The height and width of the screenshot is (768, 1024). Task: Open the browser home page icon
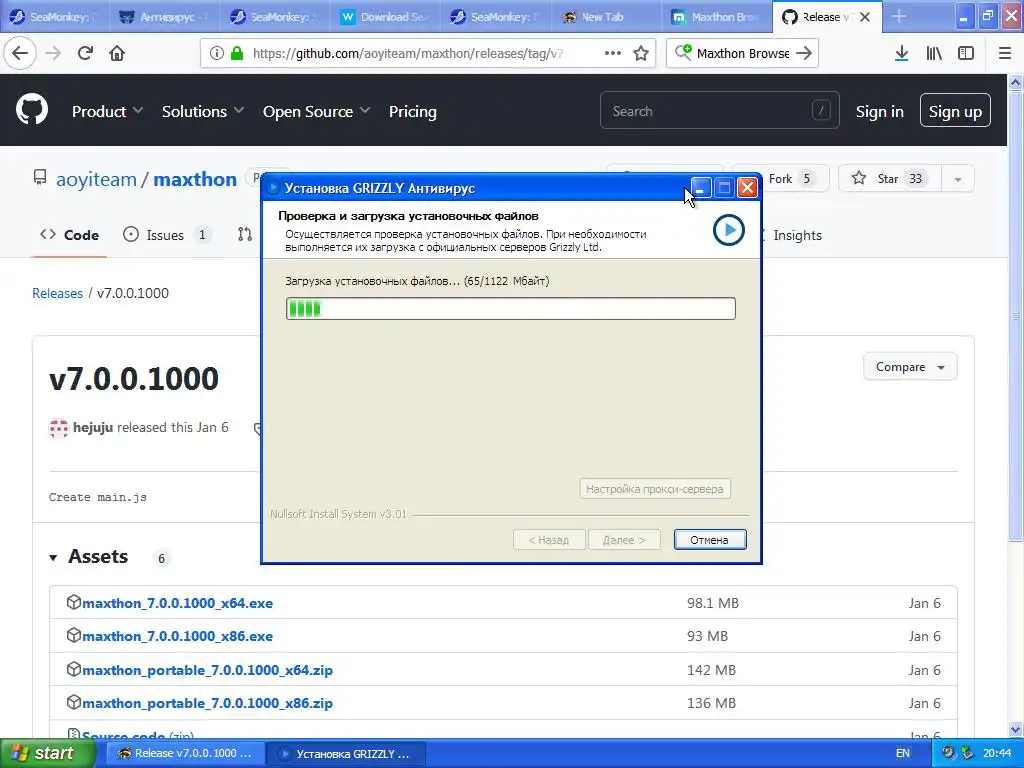tap(117, 53)
